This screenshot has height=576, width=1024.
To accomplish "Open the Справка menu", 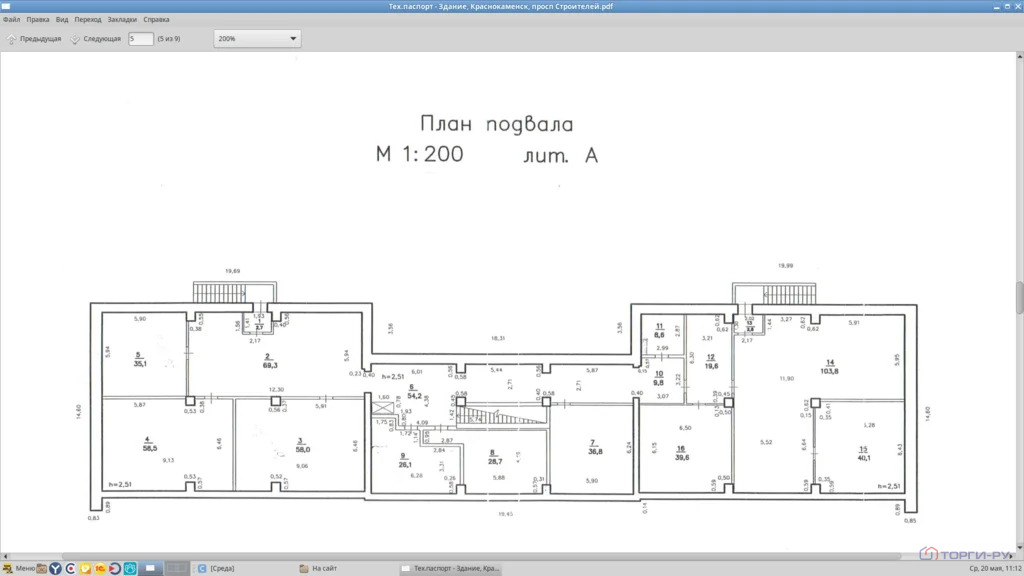I will coord(156,20).
